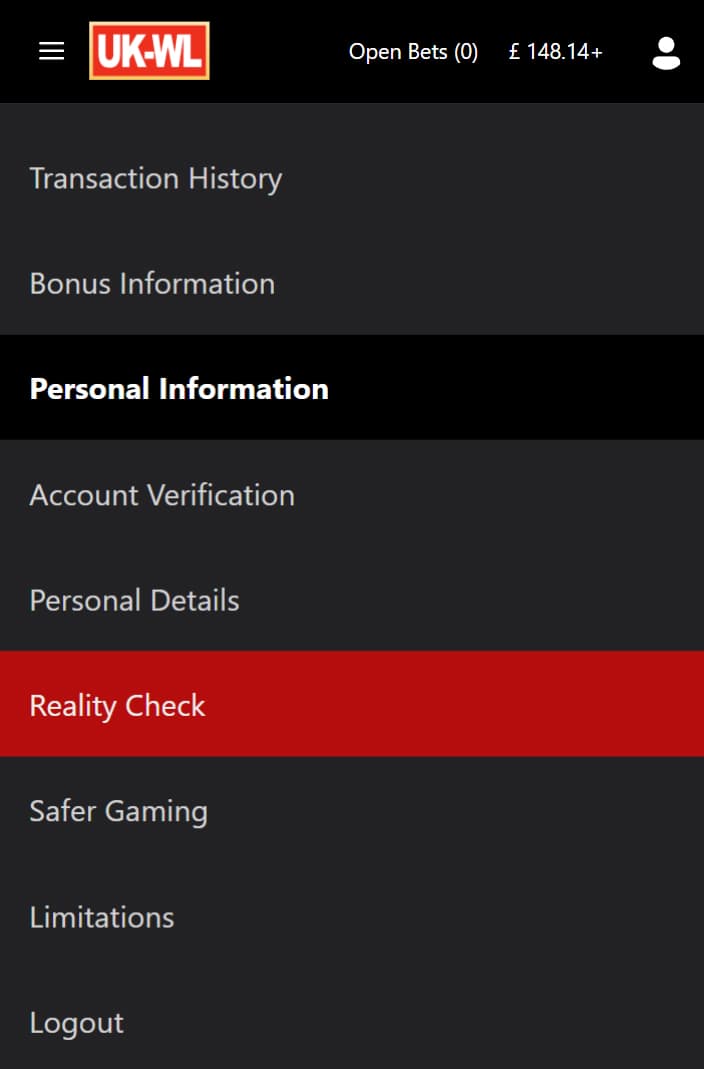Viewport: 704px width, 1069px height.
Task: Open Transaction History
Action: 352,179
